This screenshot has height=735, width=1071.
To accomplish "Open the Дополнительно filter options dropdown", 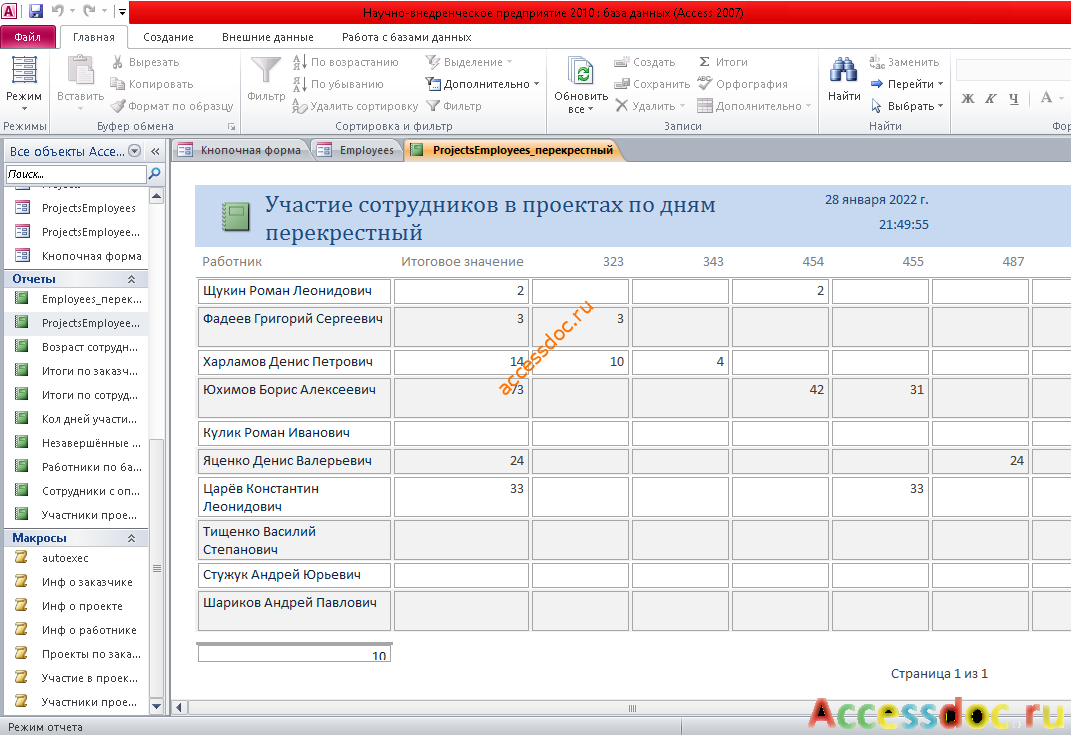I will pyautogui.click(x=482, y=84).
